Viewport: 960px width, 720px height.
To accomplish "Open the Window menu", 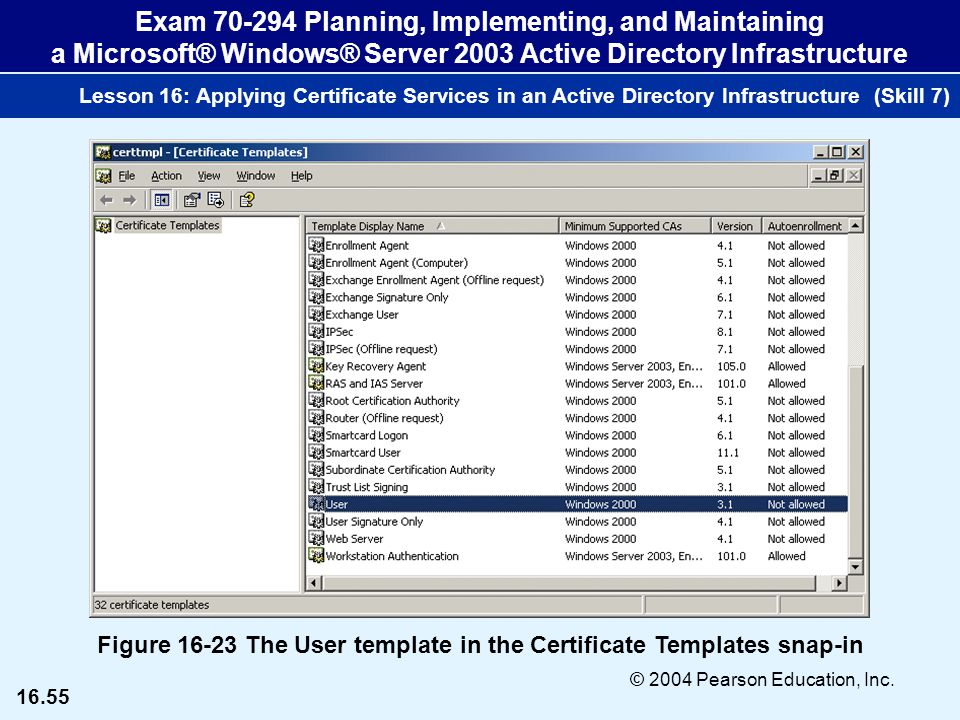I will pos(256,176).
